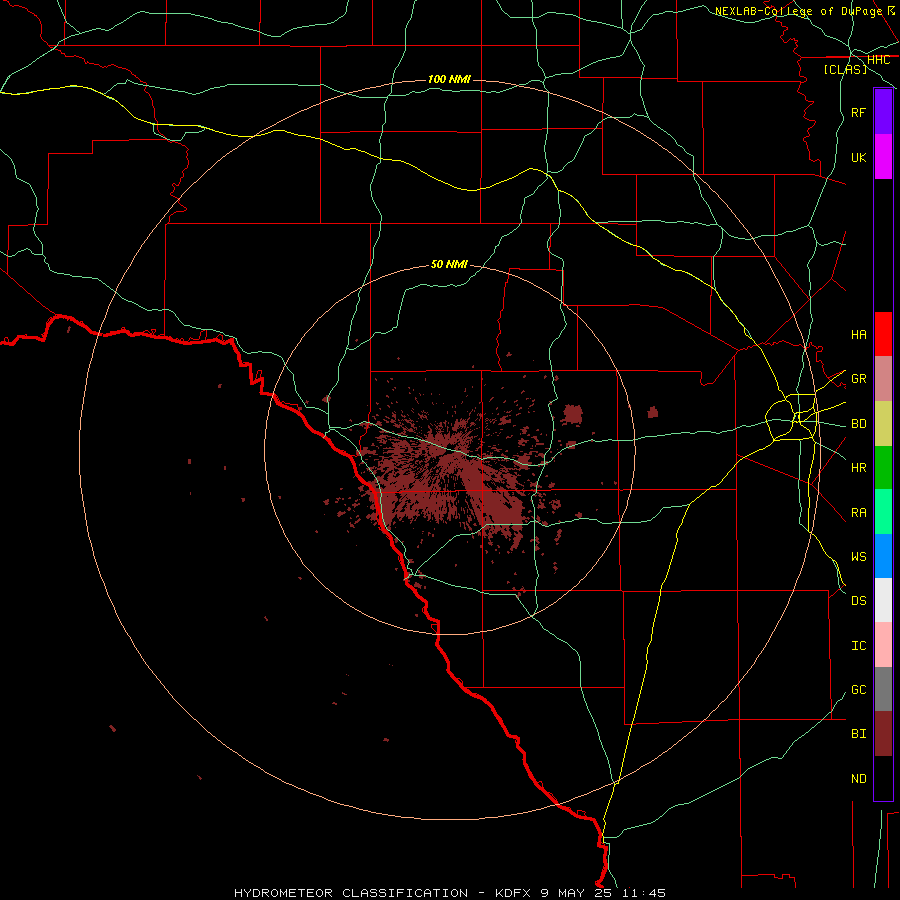Click the GR dusty pink legend swatch
Screen dimensions: 900x900
click(x=883, y=379)
